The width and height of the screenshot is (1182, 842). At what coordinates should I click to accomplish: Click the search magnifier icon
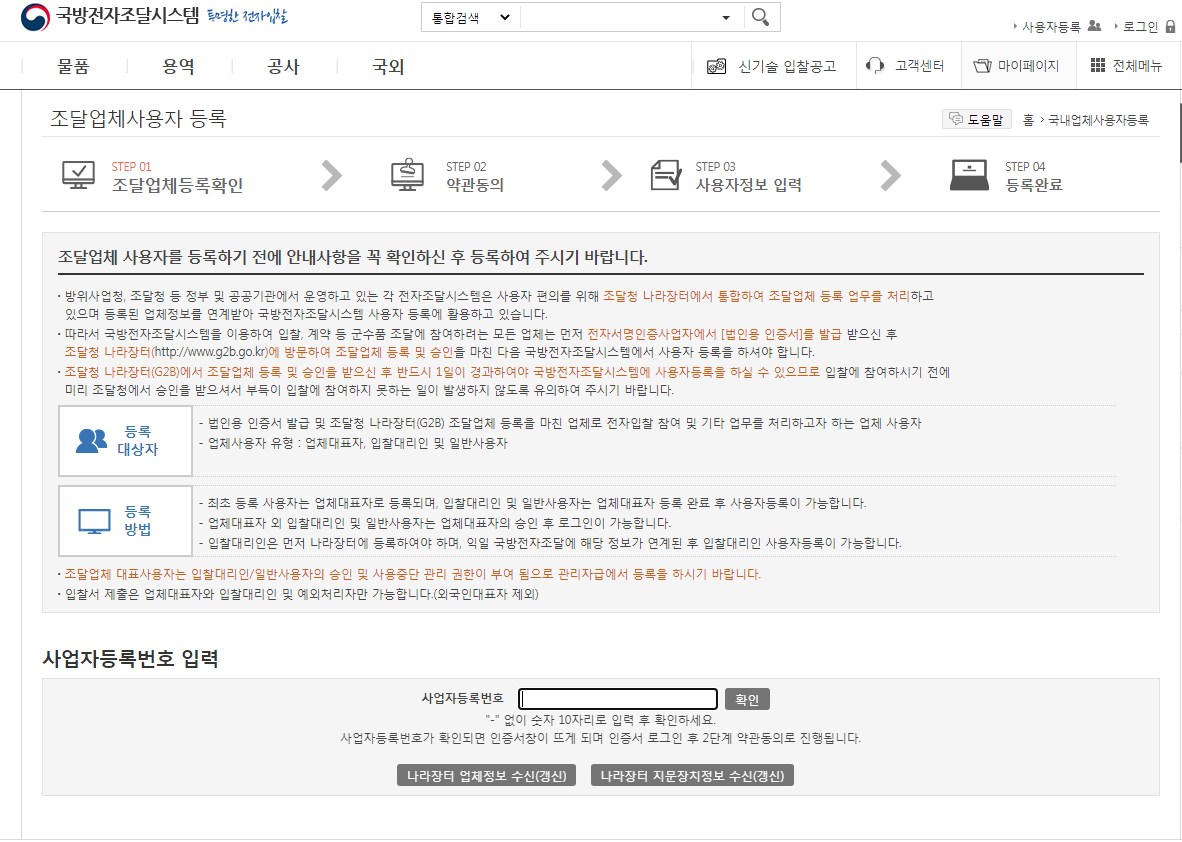(x=762, y=17)
